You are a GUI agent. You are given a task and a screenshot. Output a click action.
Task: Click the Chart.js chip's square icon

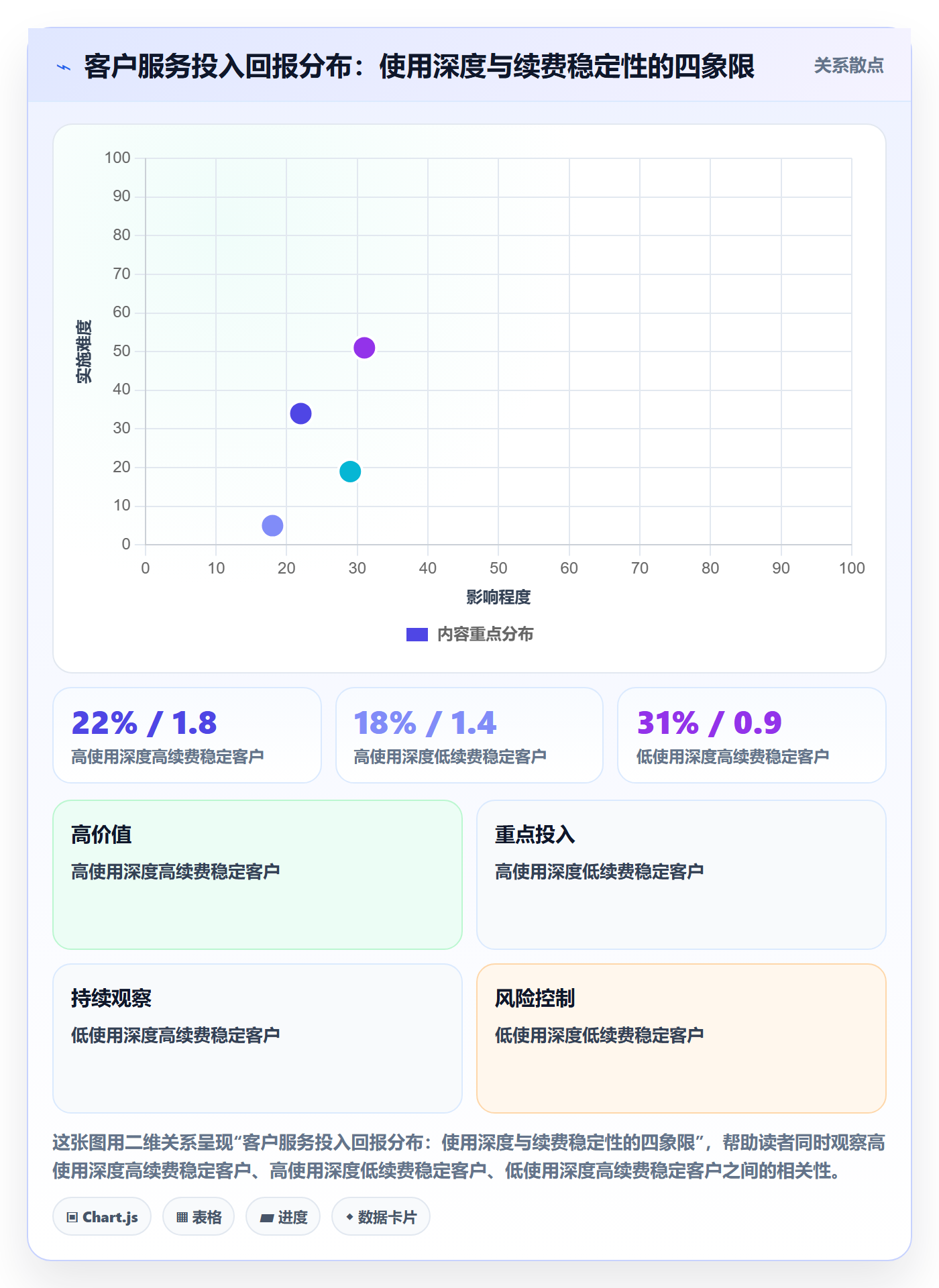point(72,1218)
